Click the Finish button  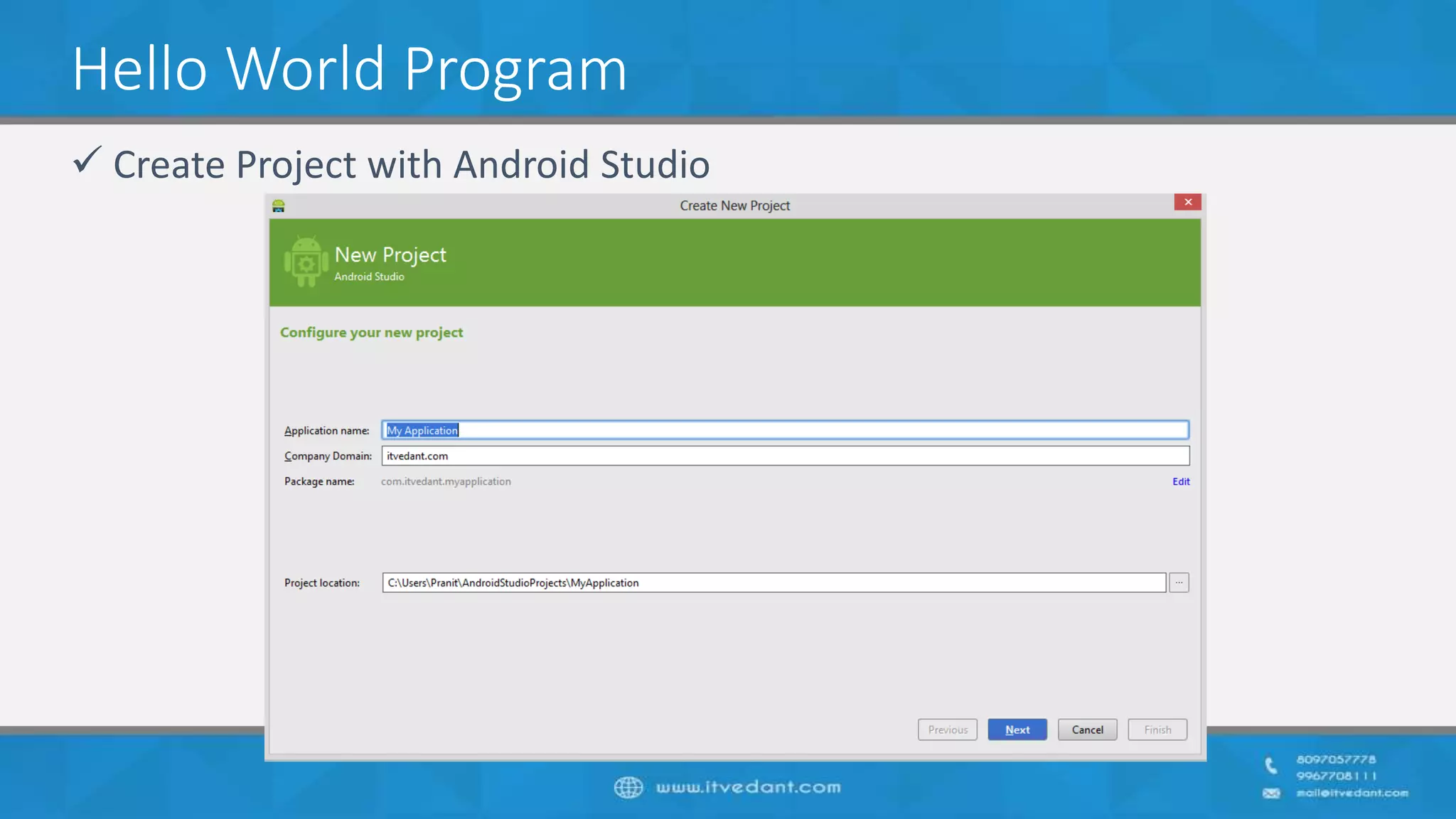pos(1157,730)
